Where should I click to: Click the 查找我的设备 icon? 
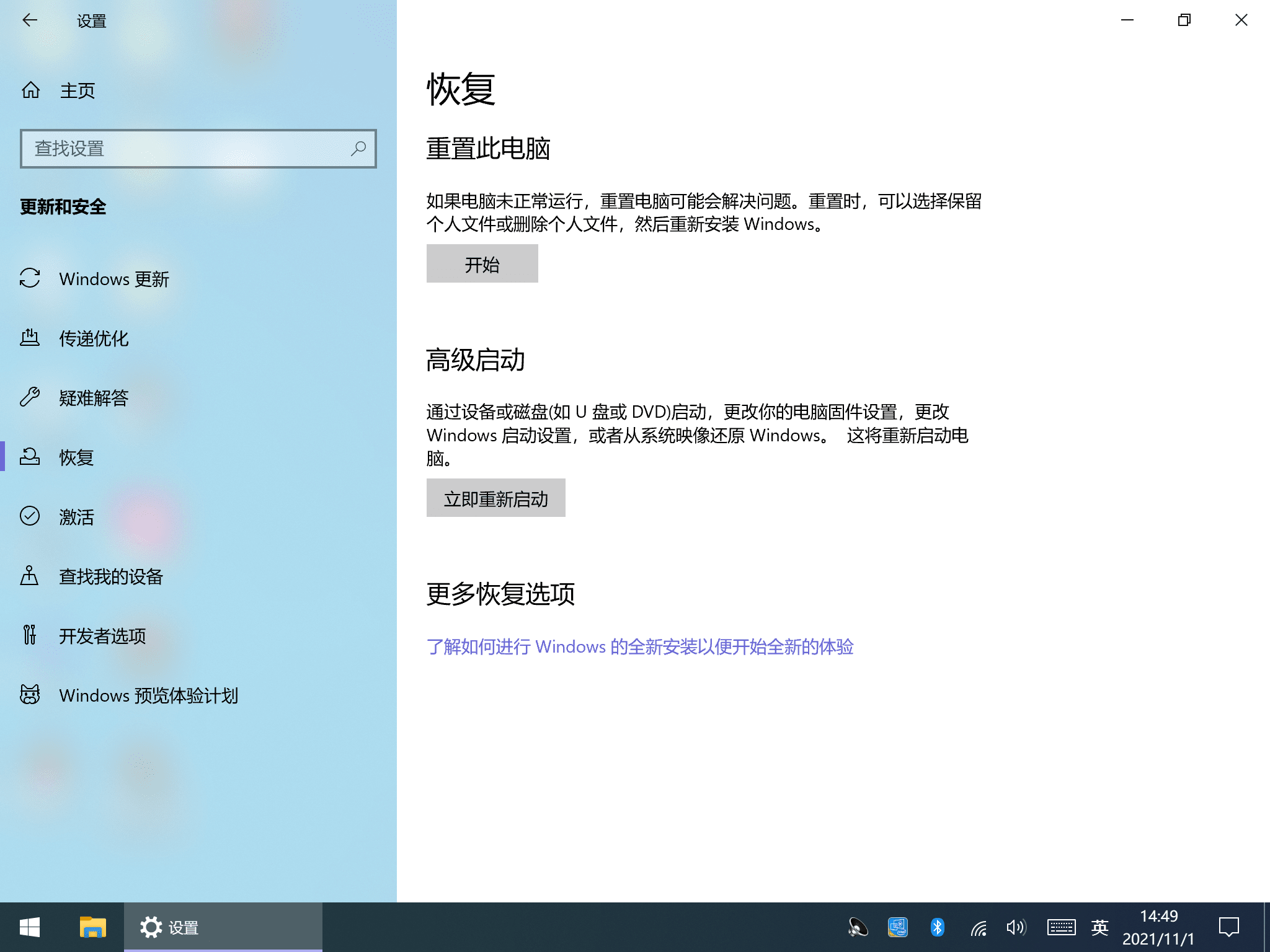30,576
